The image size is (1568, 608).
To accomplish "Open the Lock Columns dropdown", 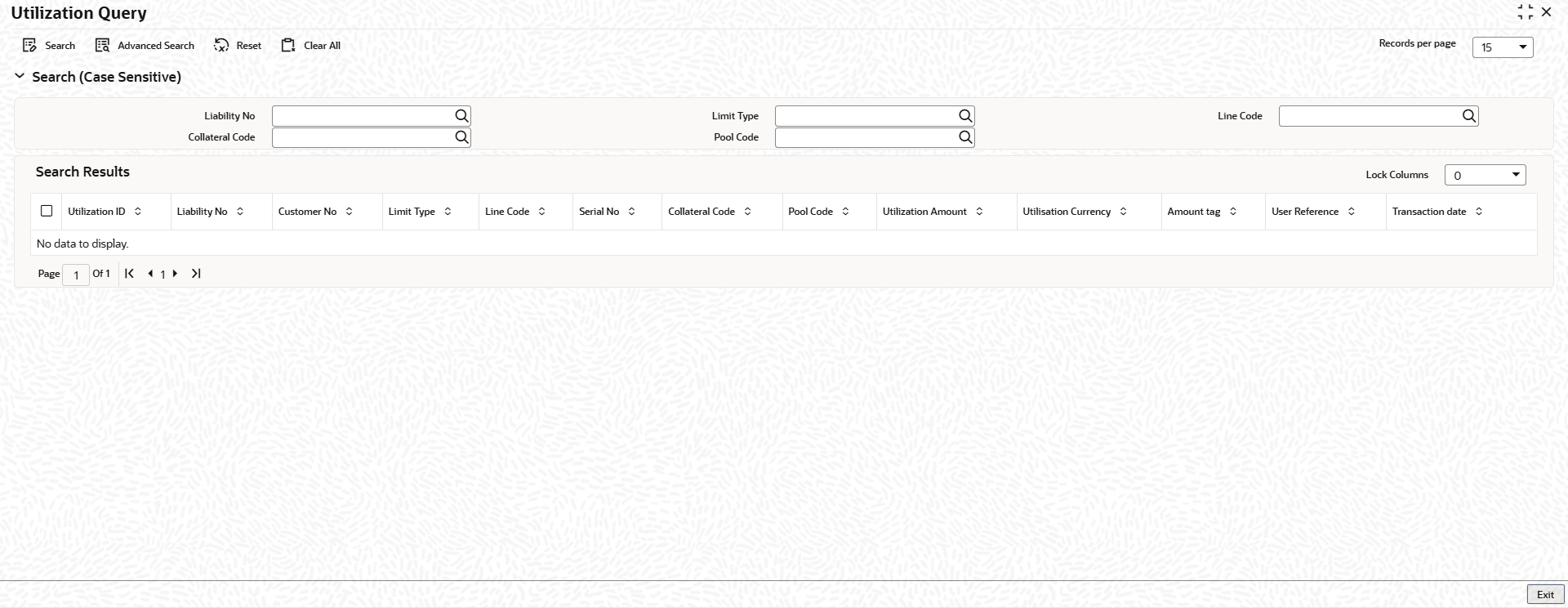I will pyautogui.click(x=1485, y=175).
